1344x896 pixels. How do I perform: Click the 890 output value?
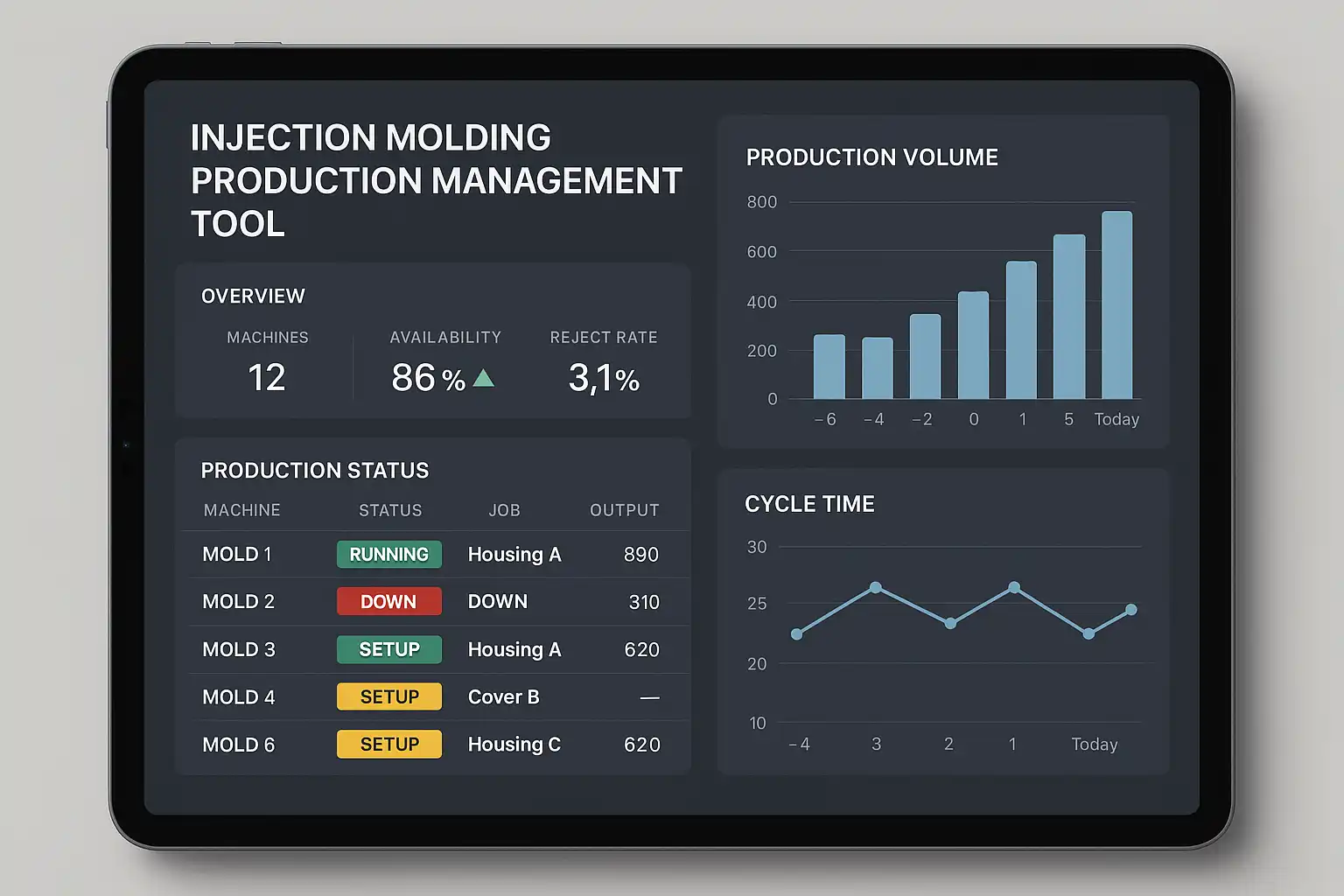pos(641,555)
